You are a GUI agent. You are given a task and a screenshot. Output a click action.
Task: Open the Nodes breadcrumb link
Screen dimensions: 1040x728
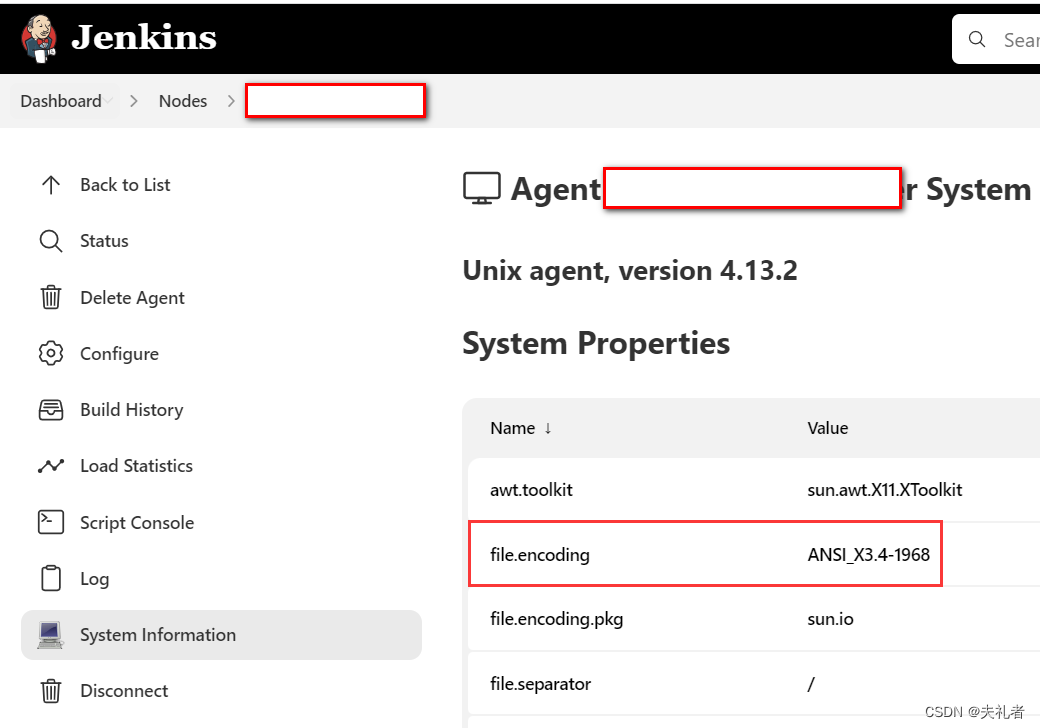click(183, 101)
